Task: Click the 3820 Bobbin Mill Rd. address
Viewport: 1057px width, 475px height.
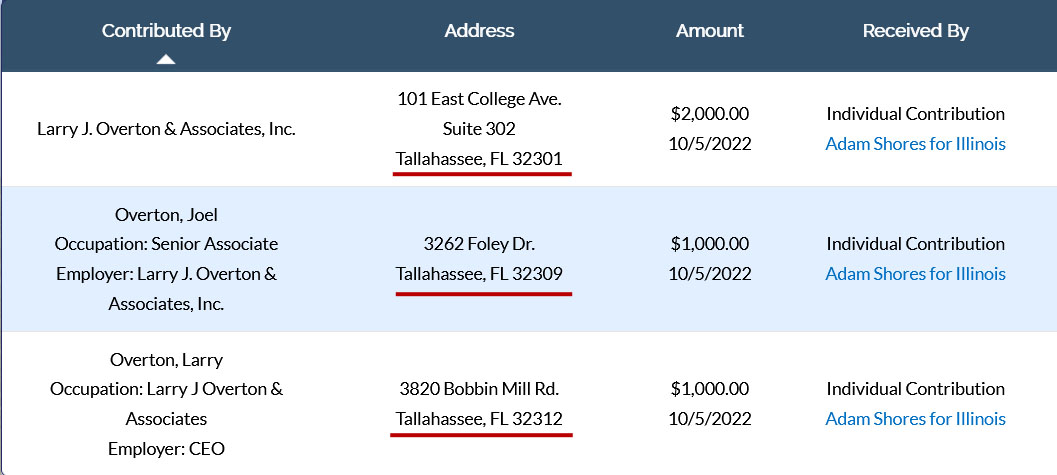Action: click(x=479, y=389)
